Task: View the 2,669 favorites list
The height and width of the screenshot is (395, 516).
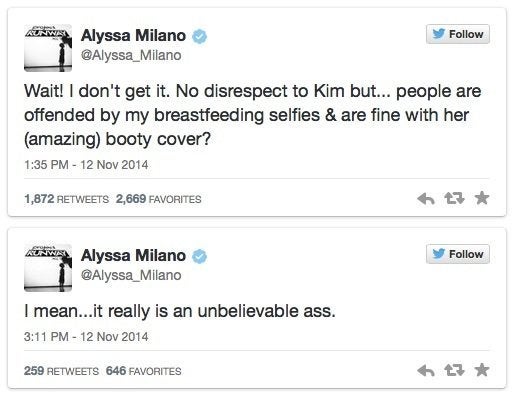Action: click(x=159, y=199)
